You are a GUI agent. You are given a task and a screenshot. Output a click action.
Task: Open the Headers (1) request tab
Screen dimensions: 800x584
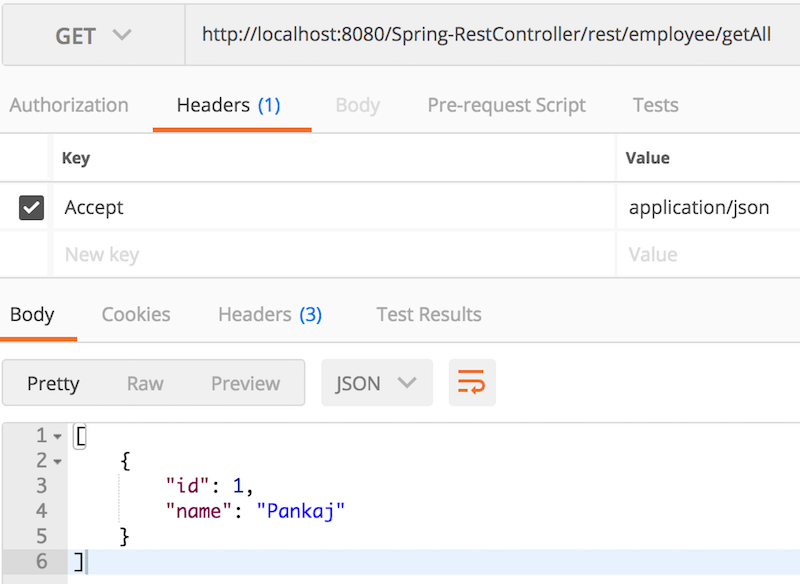click(231, 105)
